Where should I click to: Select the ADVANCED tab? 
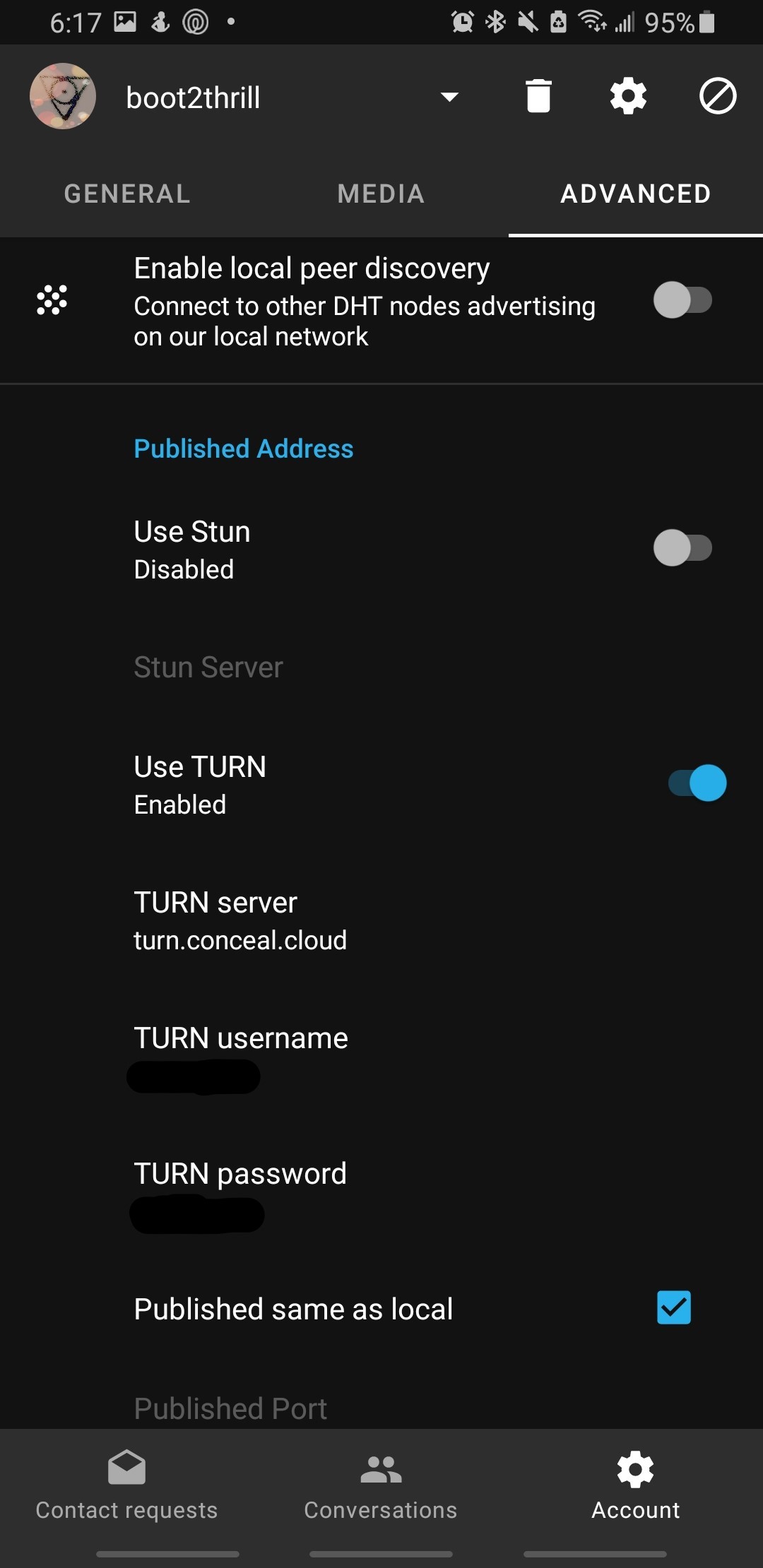[x=636, y=194]
